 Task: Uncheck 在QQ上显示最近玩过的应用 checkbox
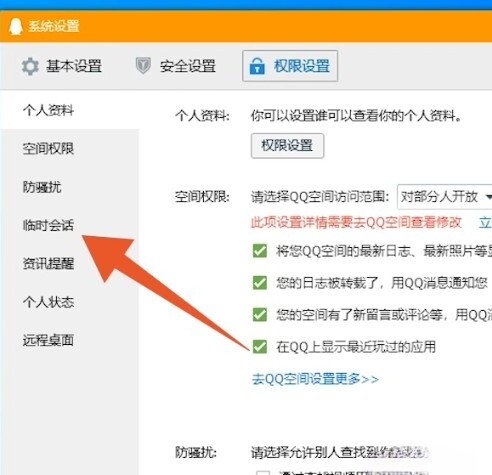[x=260, y=347]
